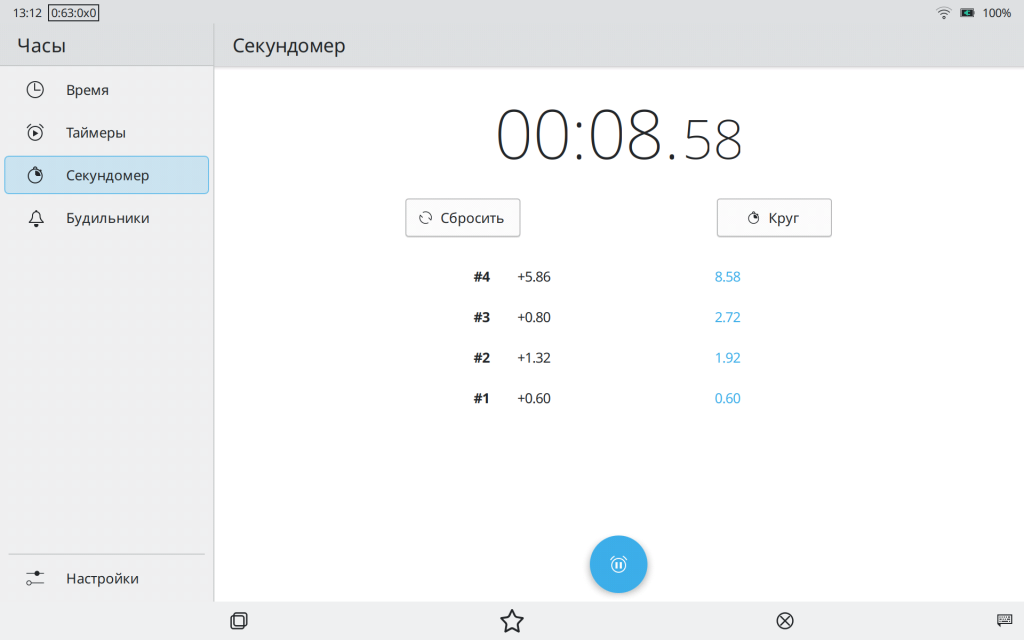This screenshot has width=1024, height=640.
Task: Pause the running stopwatch
Action: pos(618,565)
